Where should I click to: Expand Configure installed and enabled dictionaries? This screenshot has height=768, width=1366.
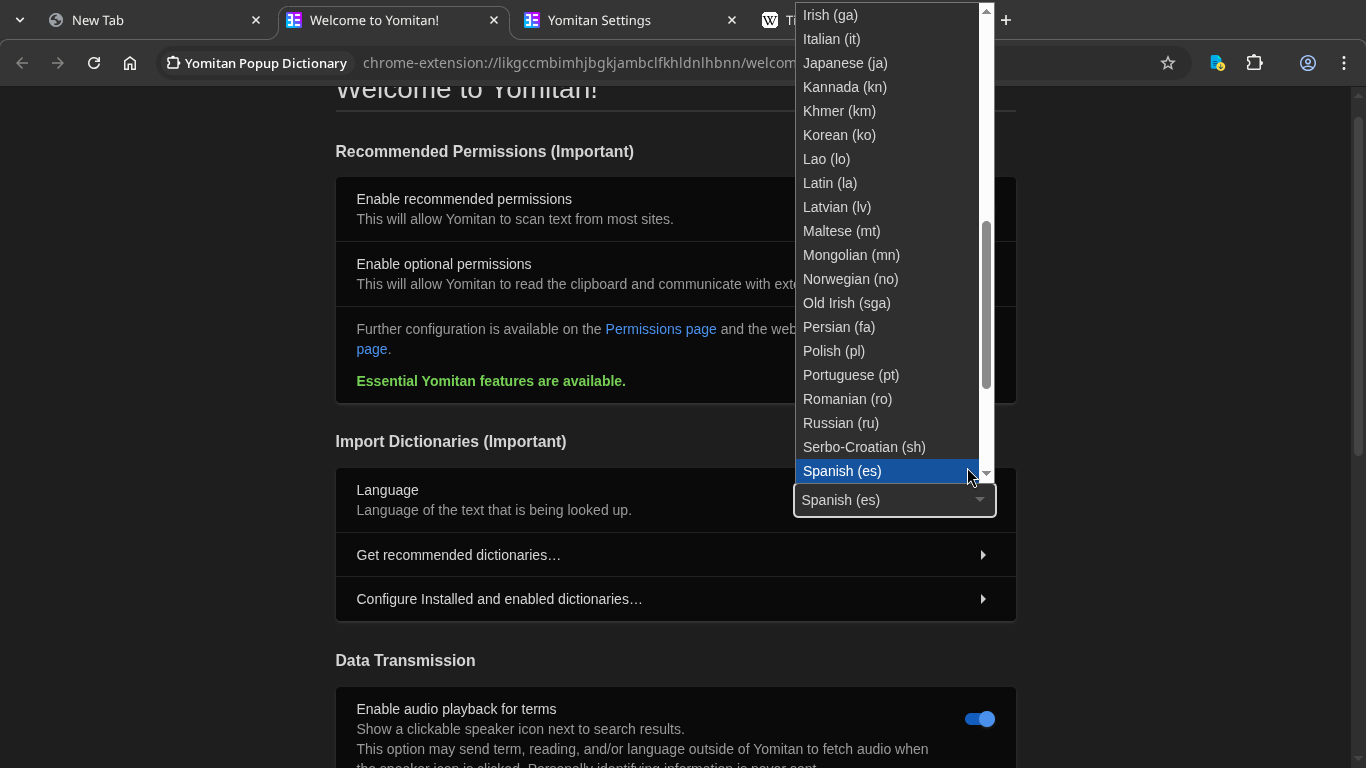(675, 599)
